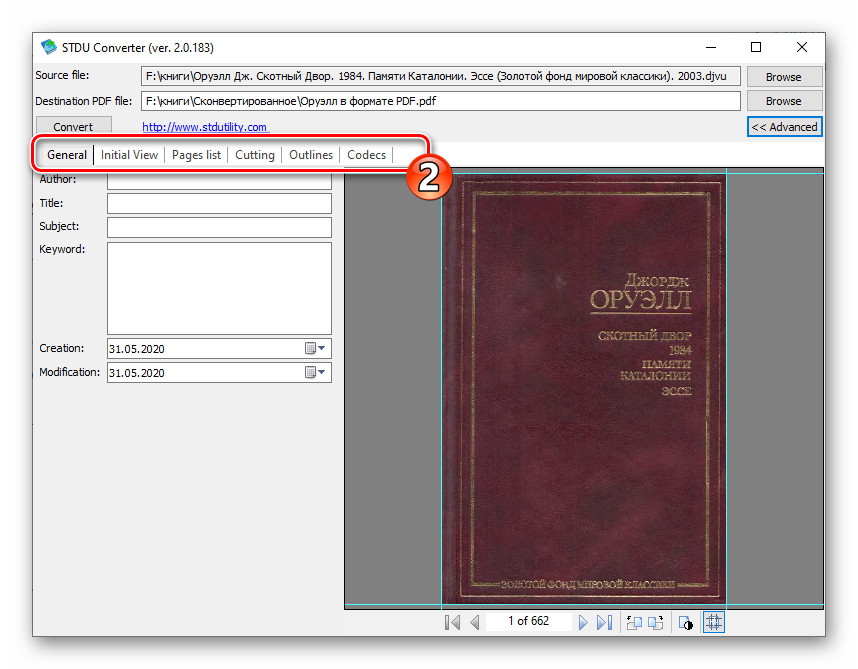Viewport: 858px width, 669px height.
Task: Advance to the next page
Action: click(x=583, y=622)
